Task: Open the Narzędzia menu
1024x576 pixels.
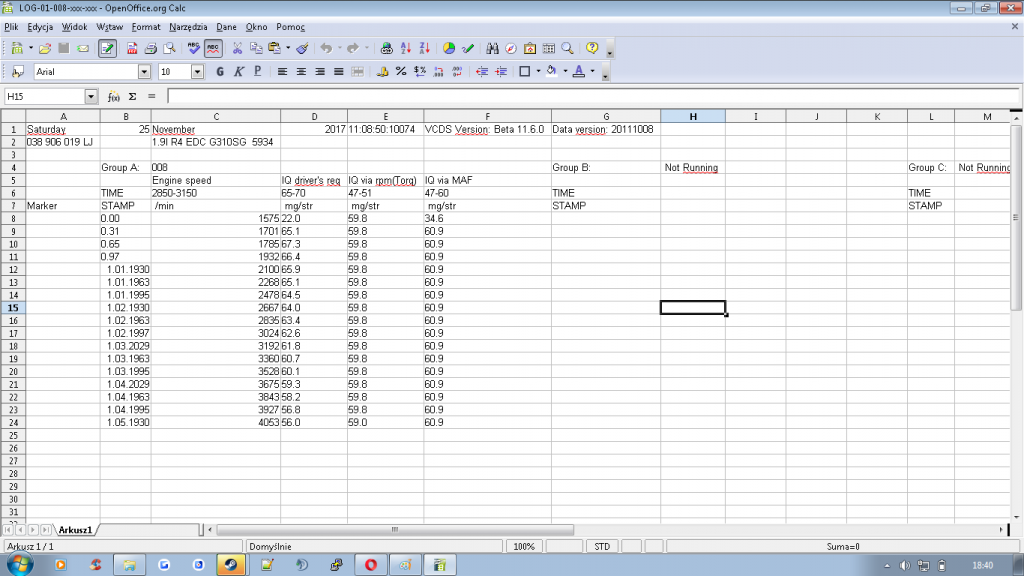Action: (188, 27)
